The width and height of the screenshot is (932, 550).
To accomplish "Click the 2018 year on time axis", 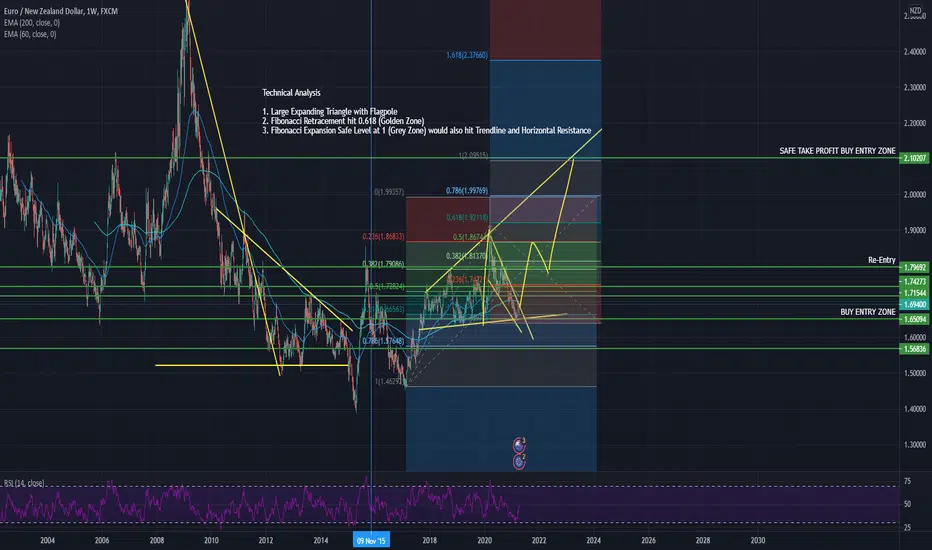I will point(429,540).
